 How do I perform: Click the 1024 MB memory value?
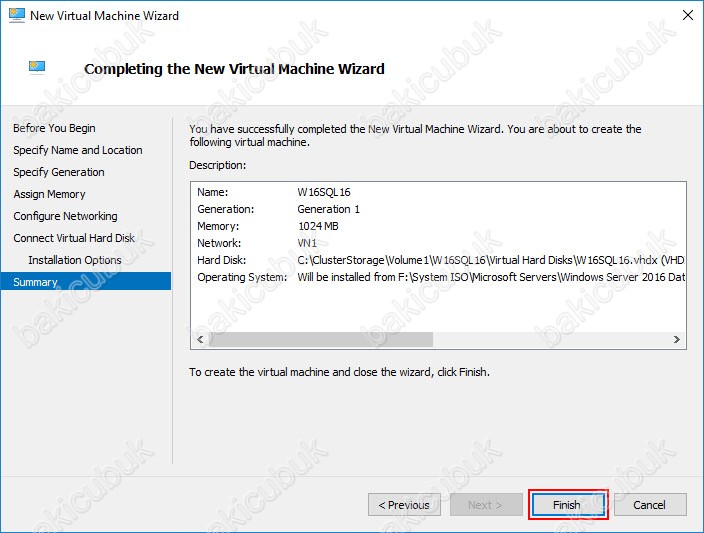click(x=318, y=226)
